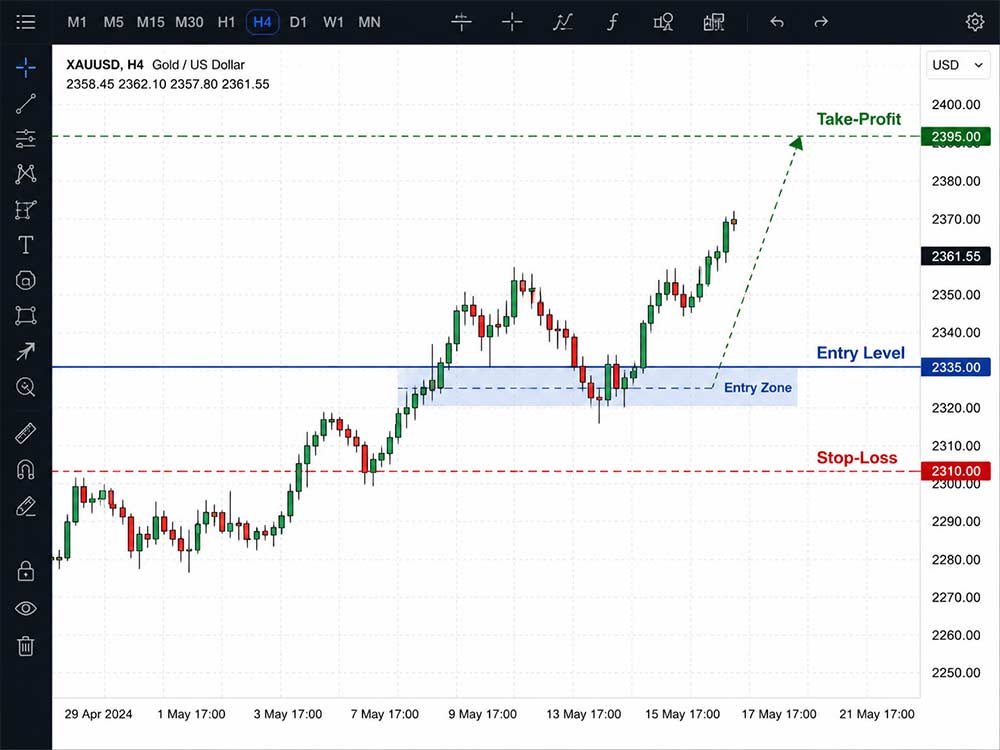Image resolution: width=1000 pixels, height=750 pixels.
Task: Select the eraser edit tool
Action: coord(26,507)
